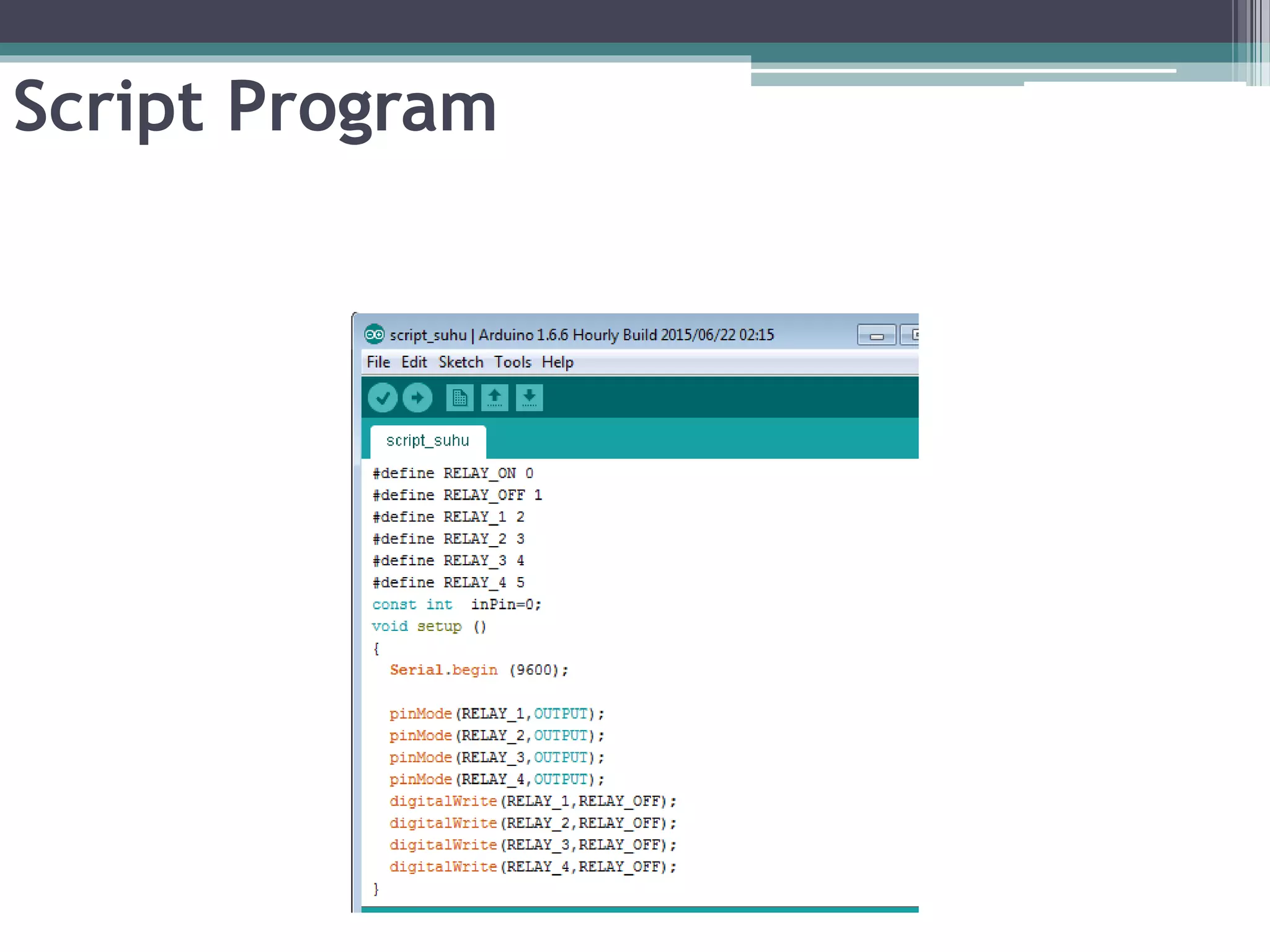Open the Tools menu

click(x=512, y=363)
